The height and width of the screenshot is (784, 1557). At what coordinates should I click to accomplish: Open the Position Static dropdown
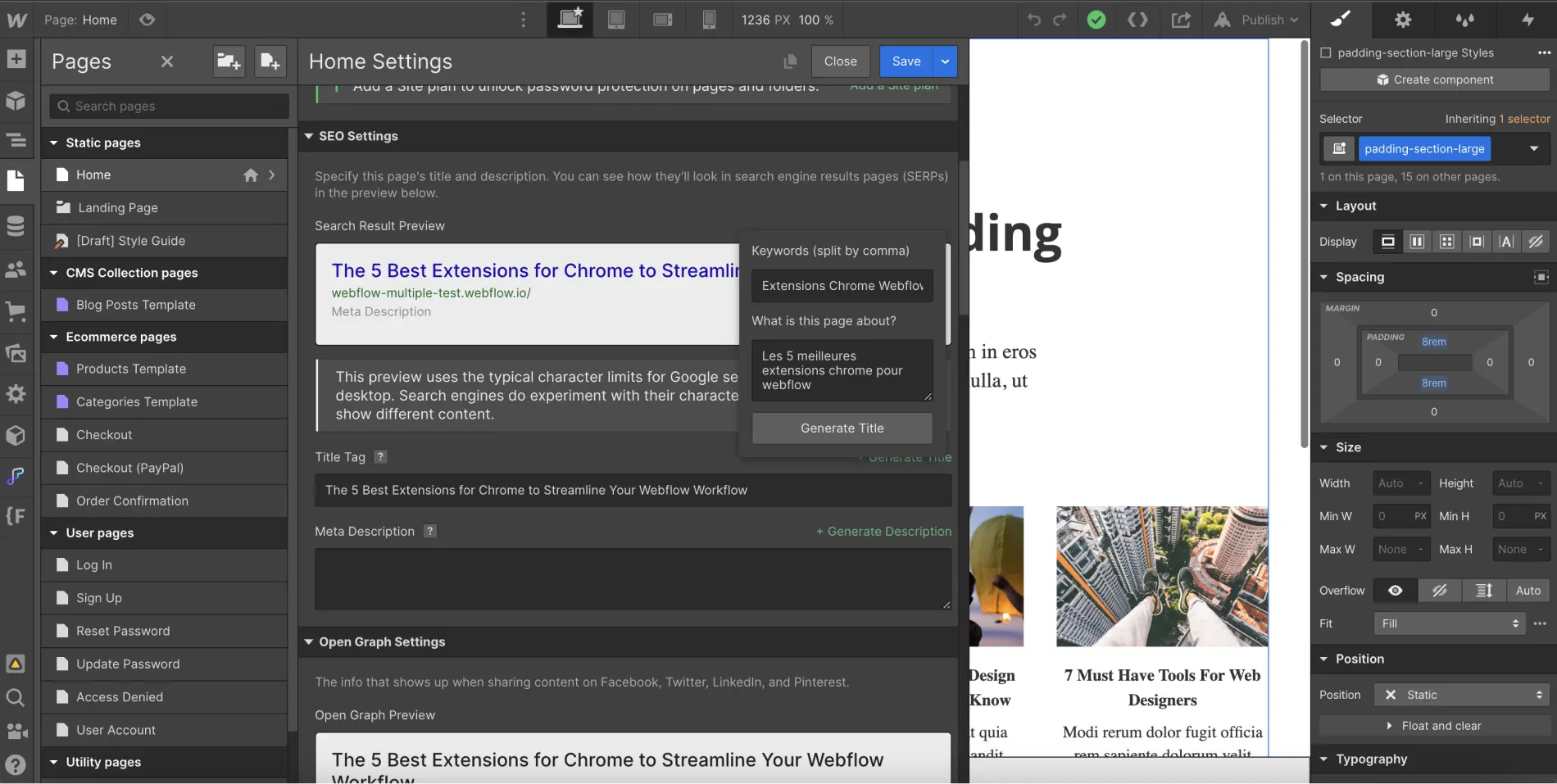point(1461,695)
